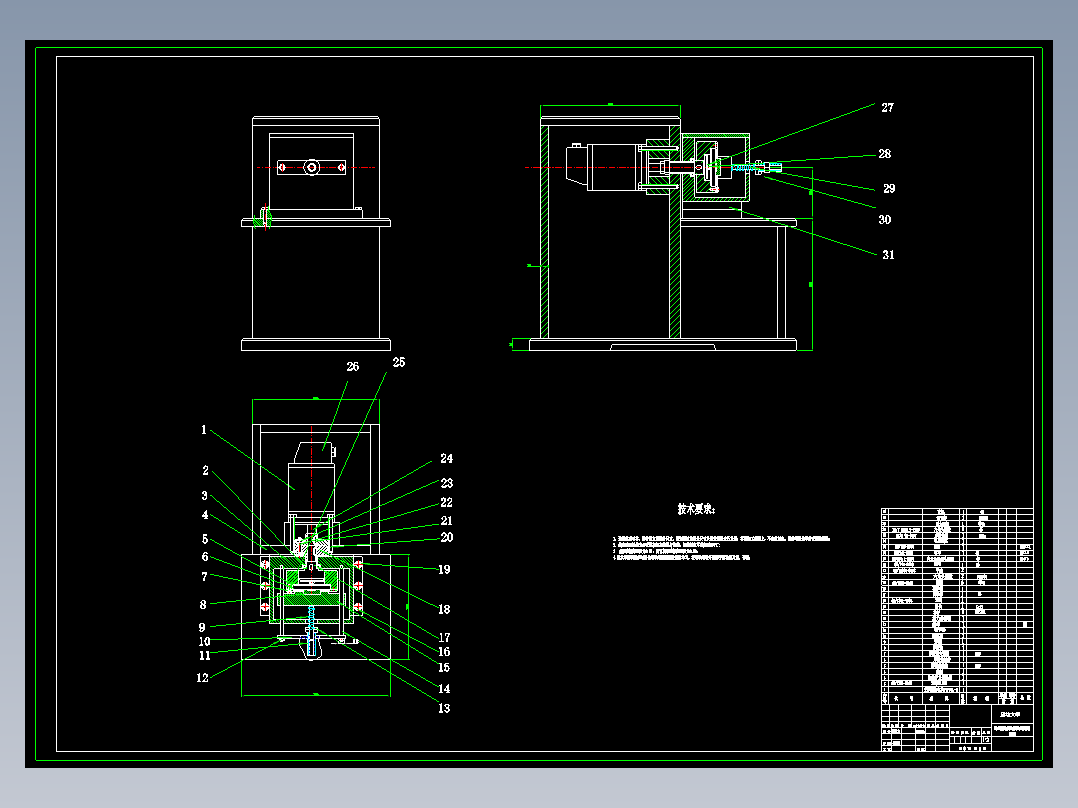Click part callout number 29
1078x808 pixels.
[x=889, y=188]
